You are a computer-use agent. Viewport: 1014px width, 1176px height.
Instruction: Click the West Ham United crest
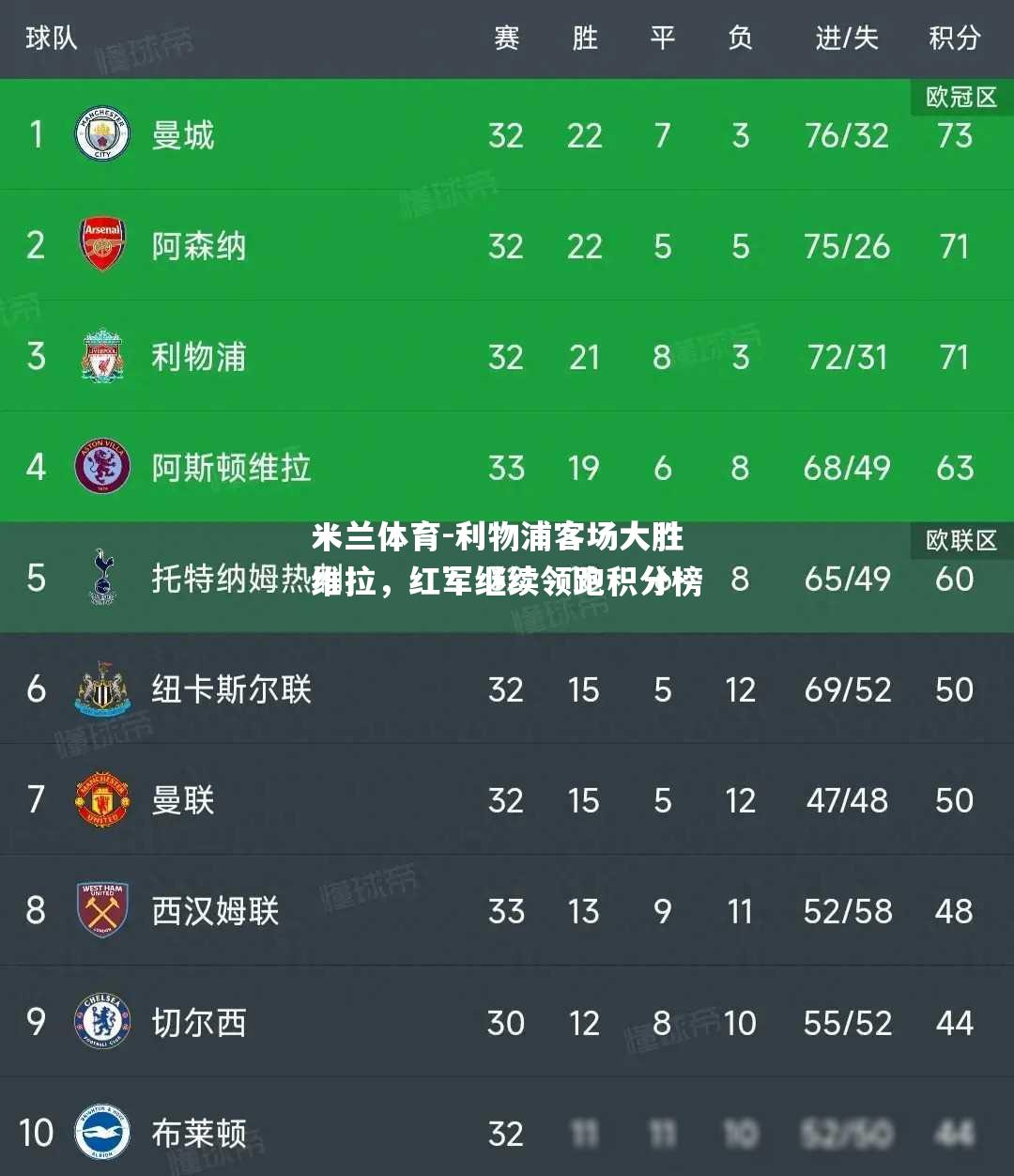[x=101, y=910]
